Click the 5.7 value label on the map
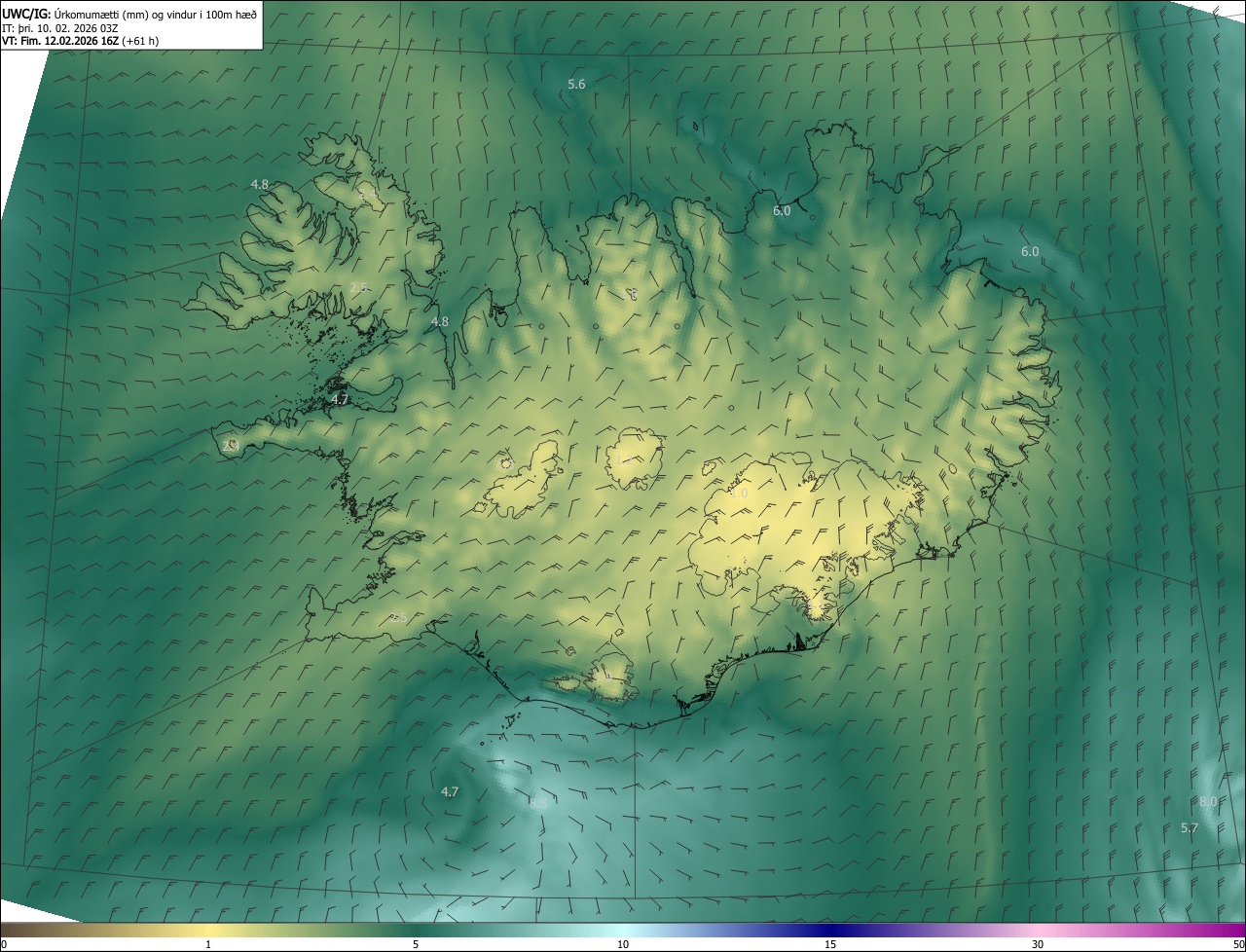Image resolution: width=1246 pixels, height=952 pixels. [1189, 828]
